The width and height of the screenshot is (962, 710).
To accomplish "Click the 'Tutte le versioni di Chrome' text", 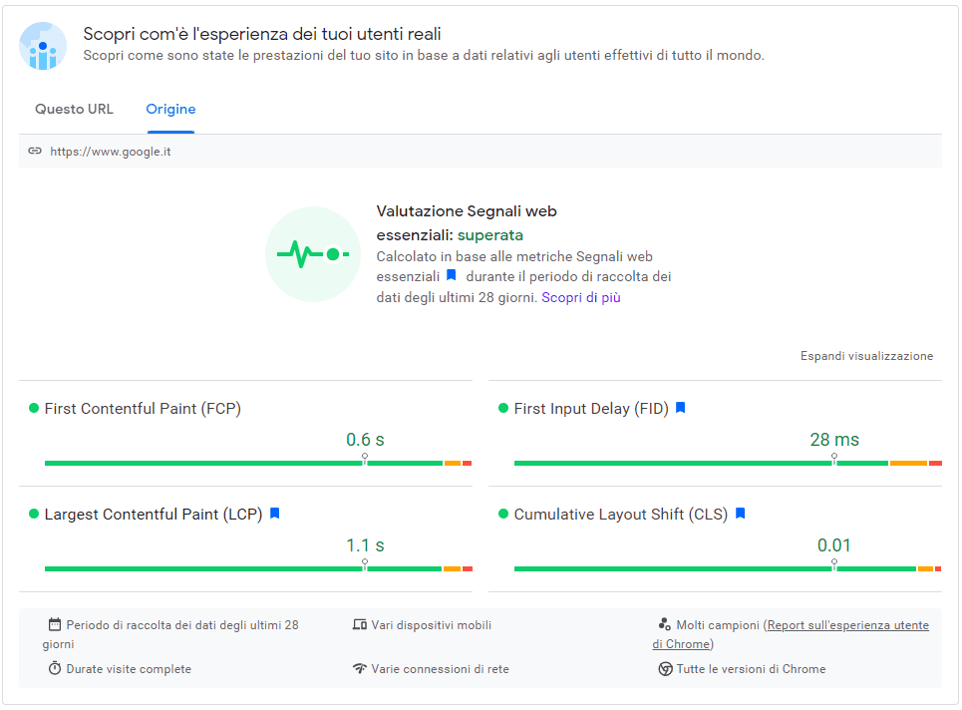I will [751, 669].
